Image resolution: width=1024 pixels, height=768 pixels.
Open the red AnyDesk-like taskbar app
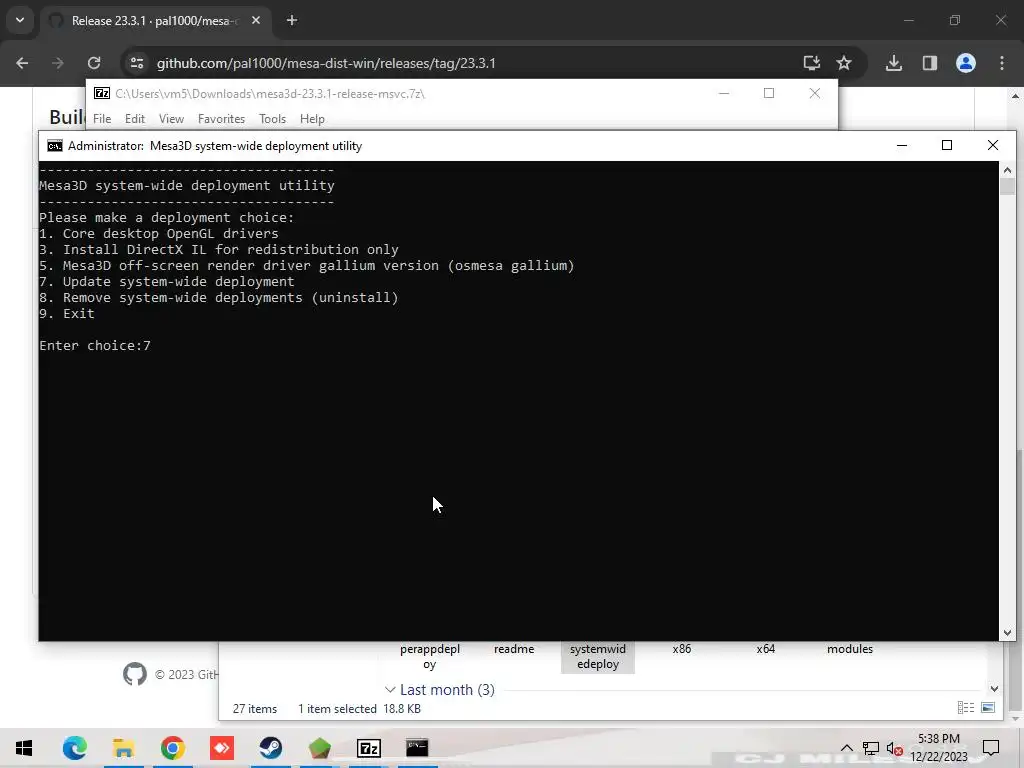coord(222,748)
